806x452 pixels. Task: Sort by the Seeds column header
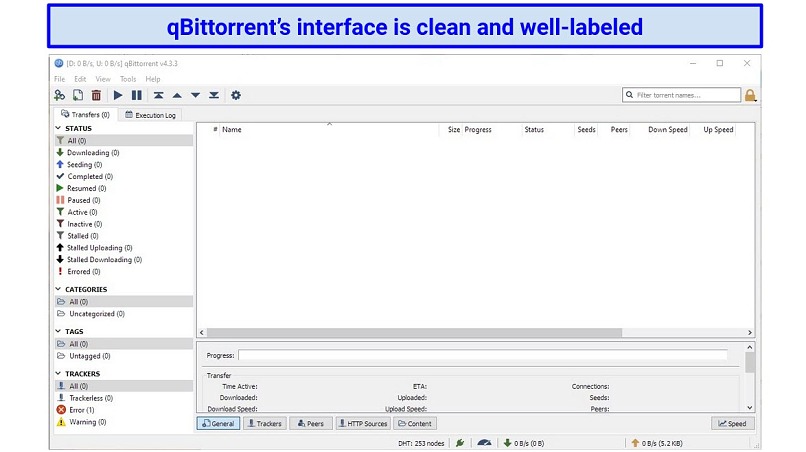pos(586,130)
